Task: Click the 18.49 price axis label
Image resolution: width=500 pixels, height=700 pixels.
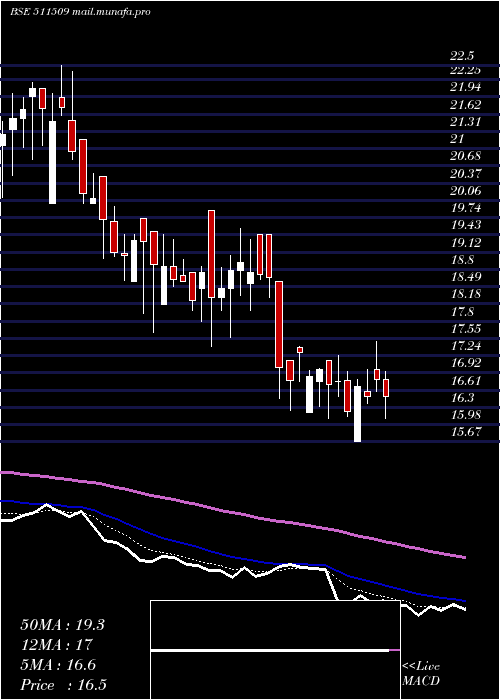Action: [x=465, y=277]
